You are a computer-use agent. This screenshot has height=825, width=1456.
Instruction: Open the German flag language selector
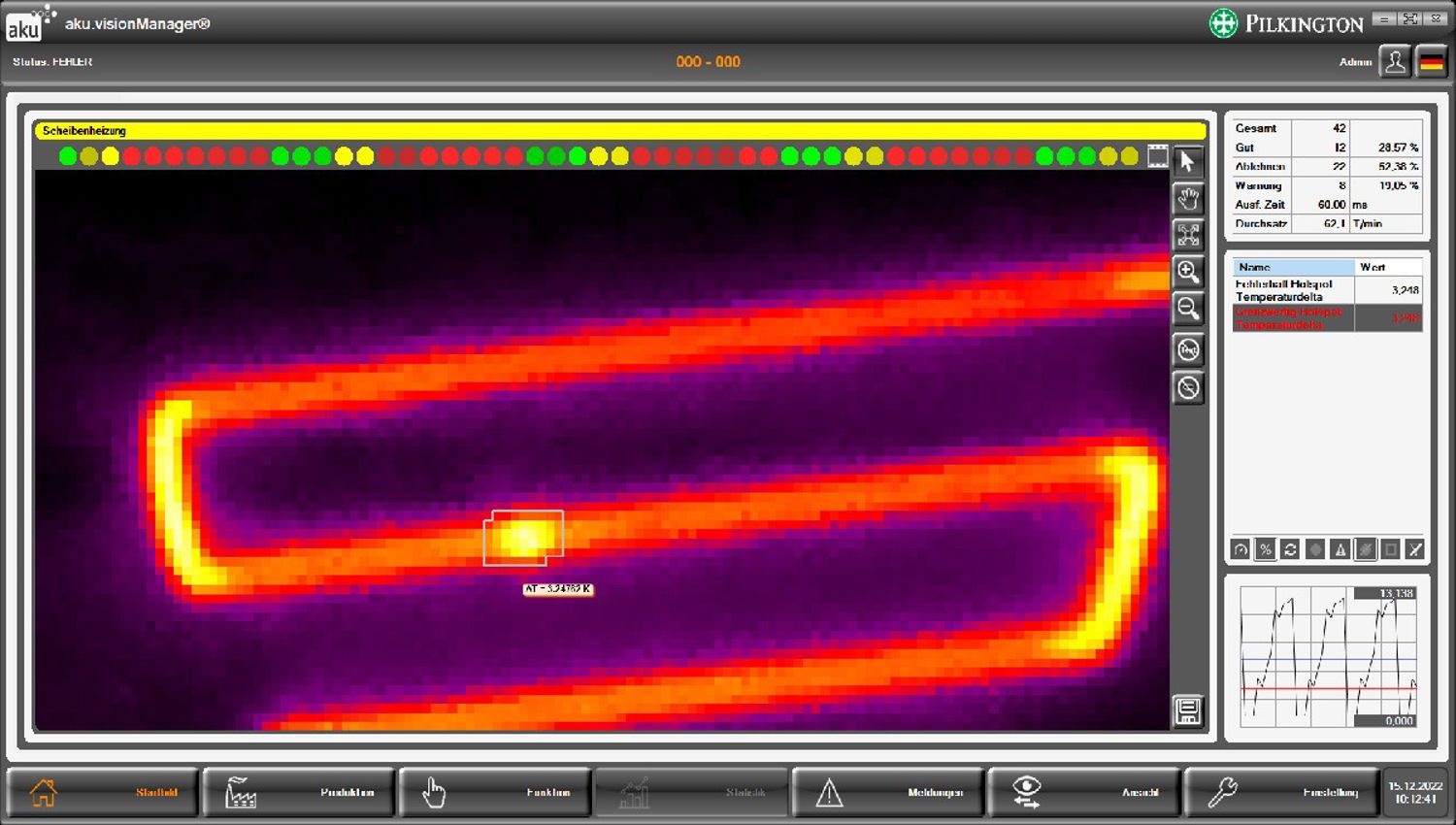pos(1431,62)
